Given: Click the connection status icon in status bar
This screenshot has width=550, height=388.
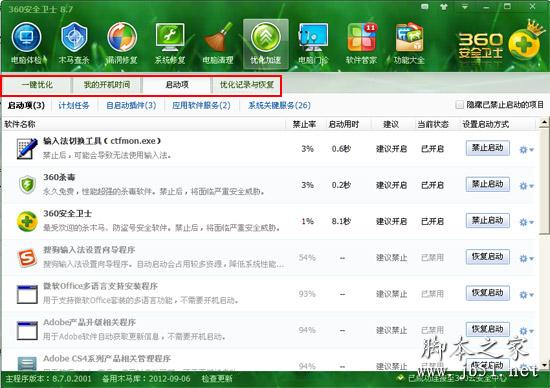Looking at the screenshot, I should click(x=400, y=378).
